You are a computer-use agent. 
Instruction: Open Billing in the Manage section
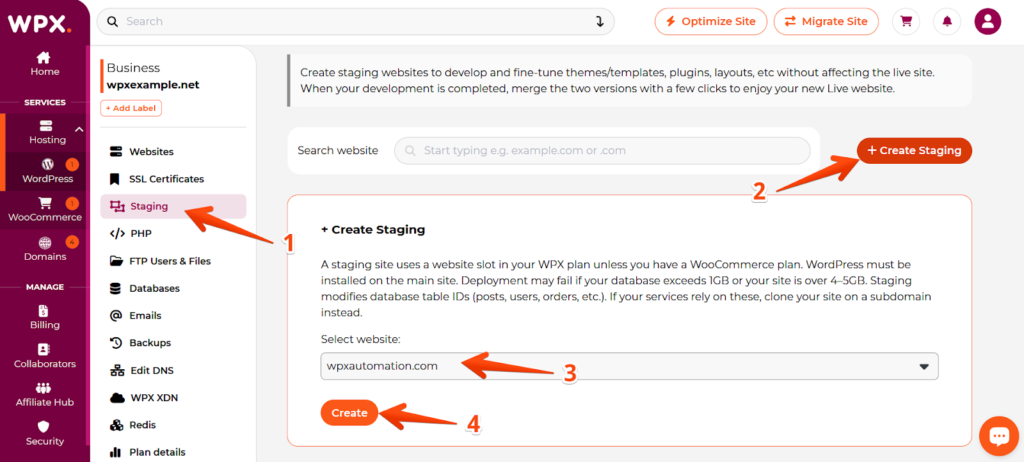point(44,317)
